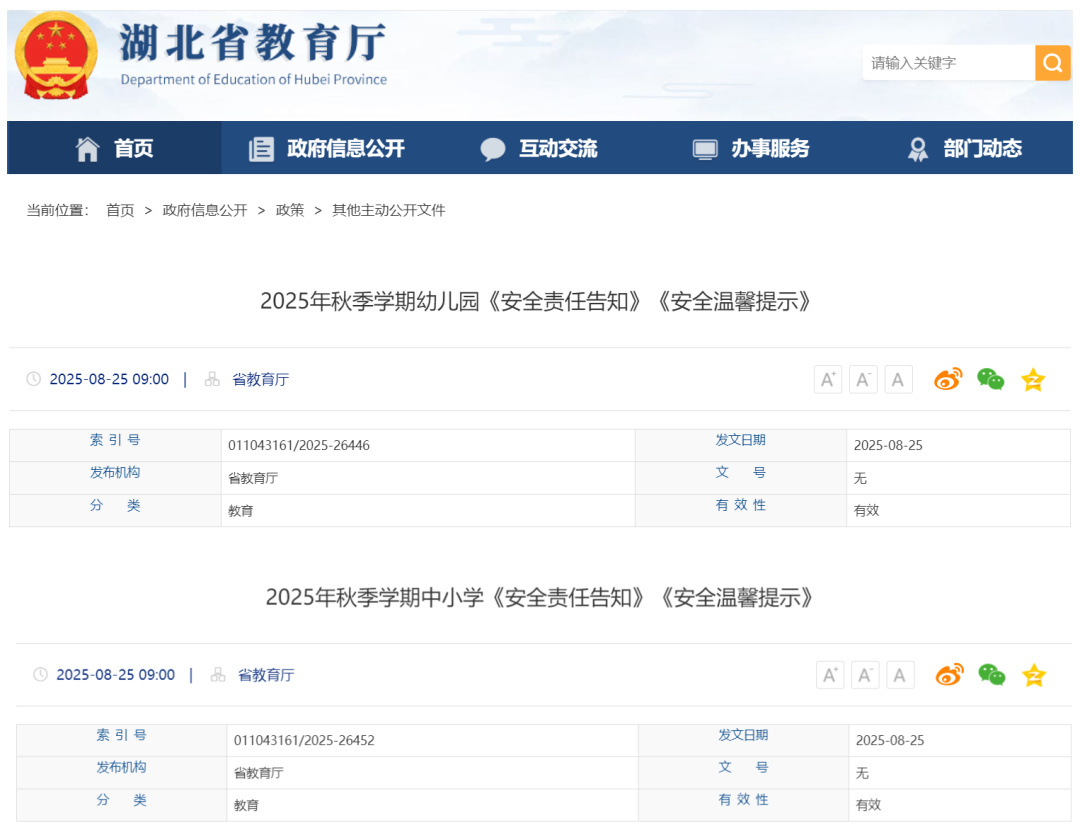Go to 互动交流 in the navigation bar
1080x835 pixels.
pos(539,149)
